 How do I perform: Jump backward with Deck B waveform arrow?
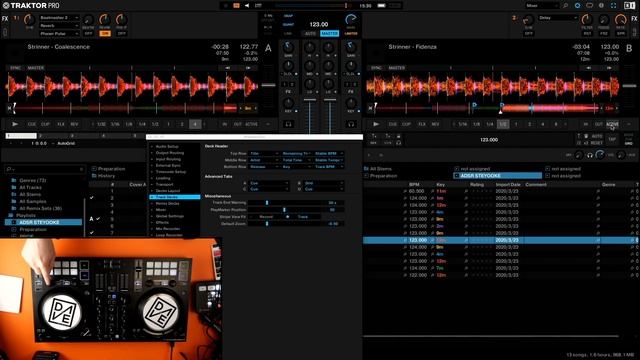[x=588, y=68]
